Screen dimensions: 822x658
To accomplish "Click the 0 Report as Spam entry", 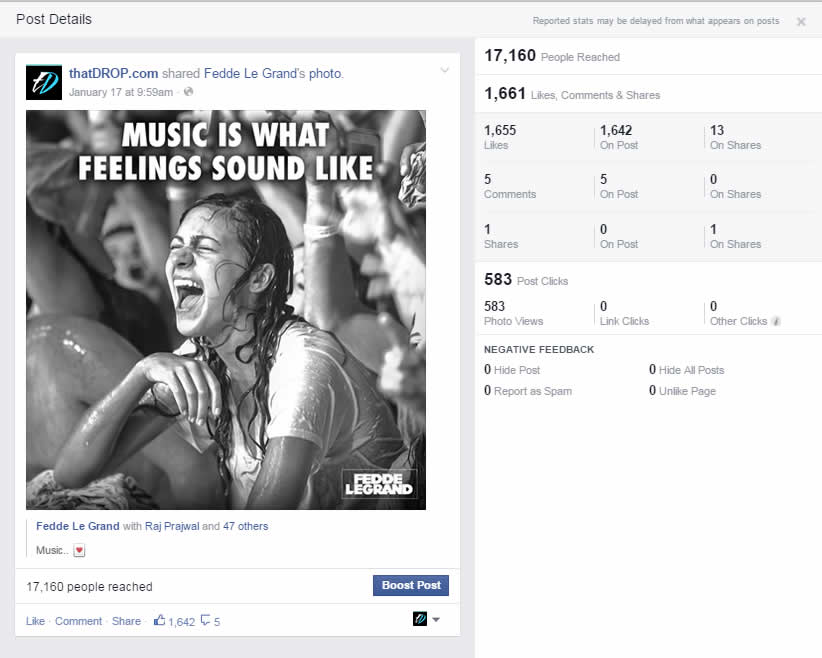I will [528, 391].
